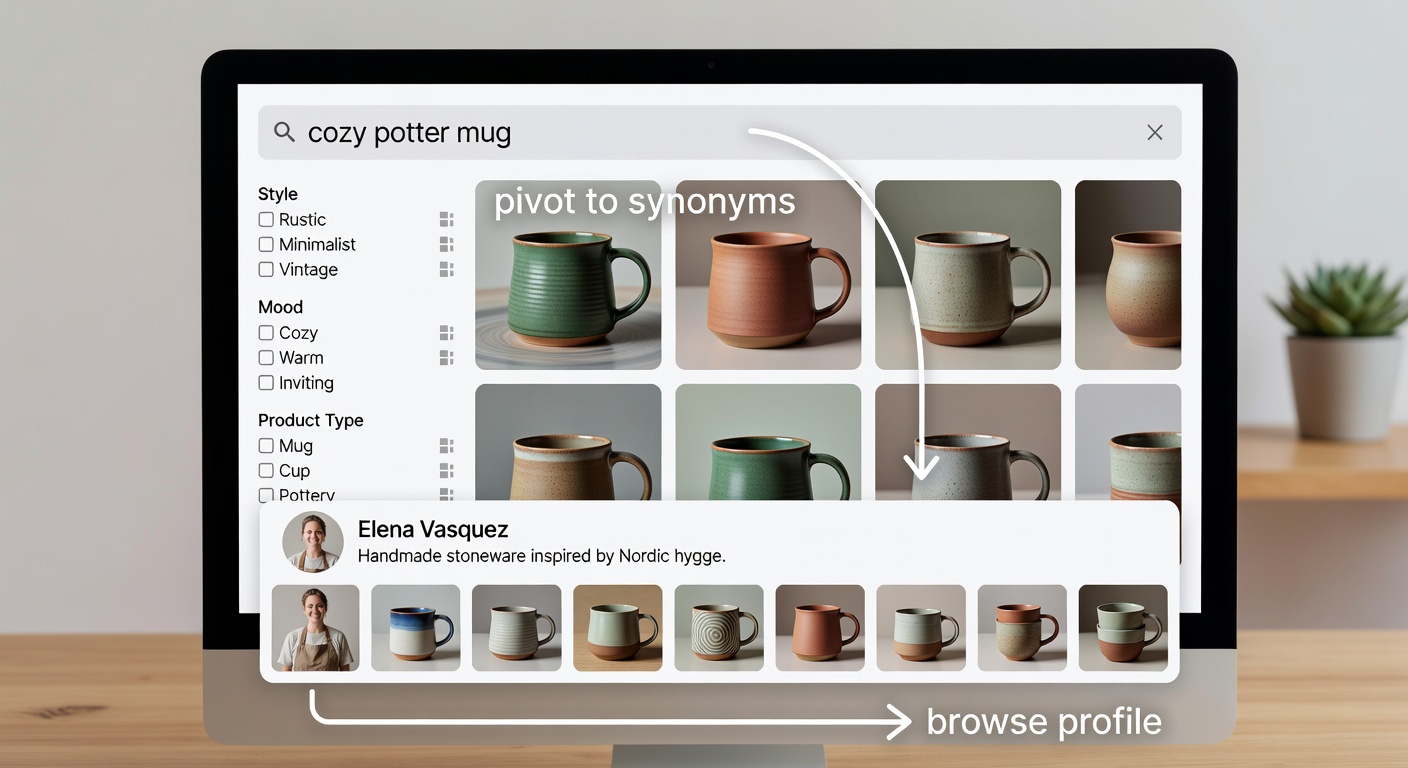Click the grid icon beside Mug
This screenshot has height=768, width=1408.
[446, 445]
